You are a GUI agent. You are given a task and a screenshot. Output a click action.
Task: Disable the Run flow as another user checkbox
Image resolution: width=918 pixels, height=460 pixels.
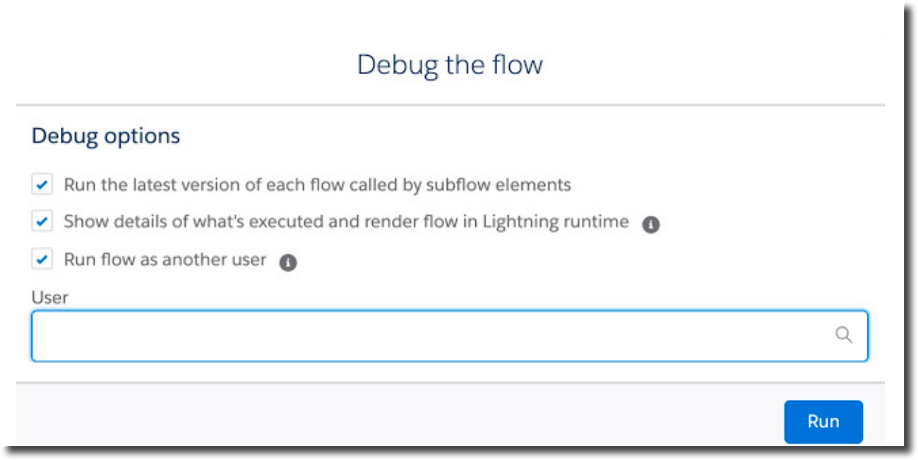42,259
